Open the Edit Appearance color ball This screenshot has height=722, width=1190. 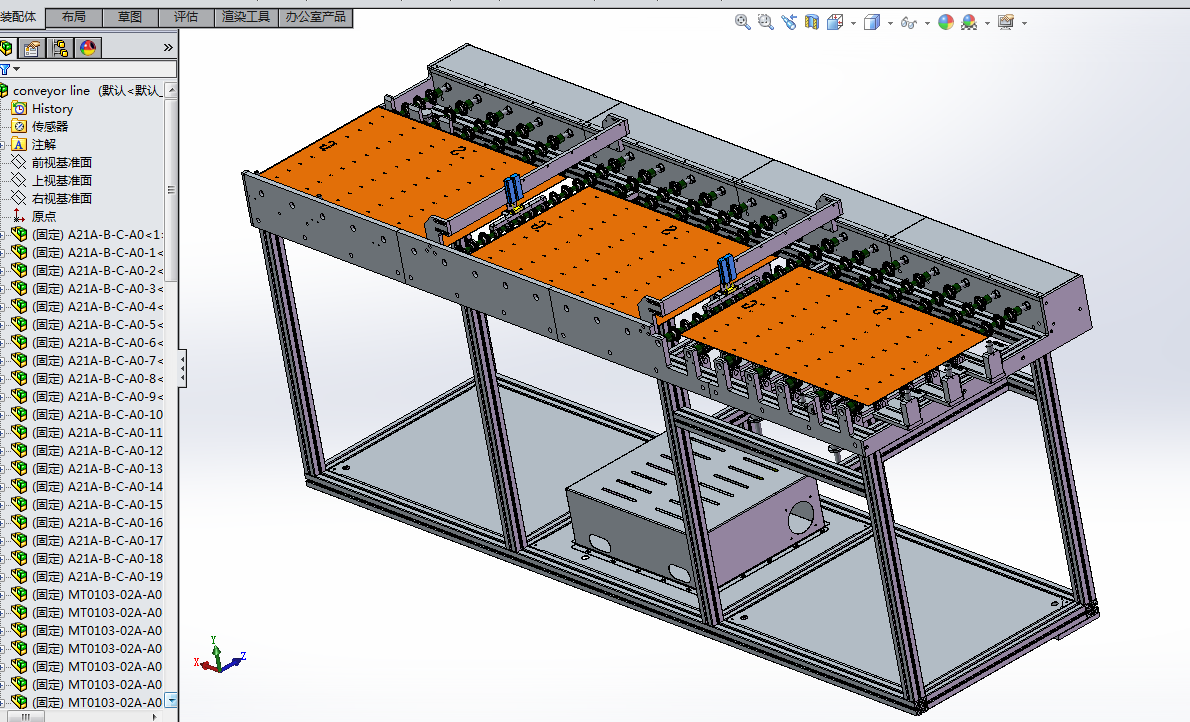tap(946, 23)
